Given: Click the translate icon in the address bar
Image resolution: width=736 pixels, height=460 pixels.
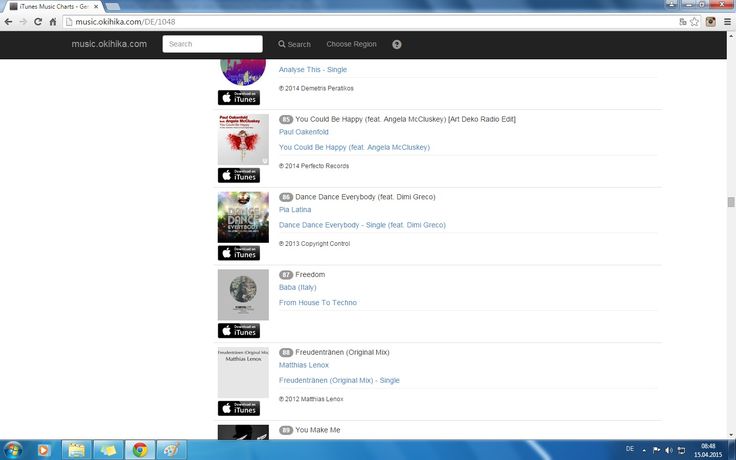Looking at the screenshot, I should coord(683,22).
